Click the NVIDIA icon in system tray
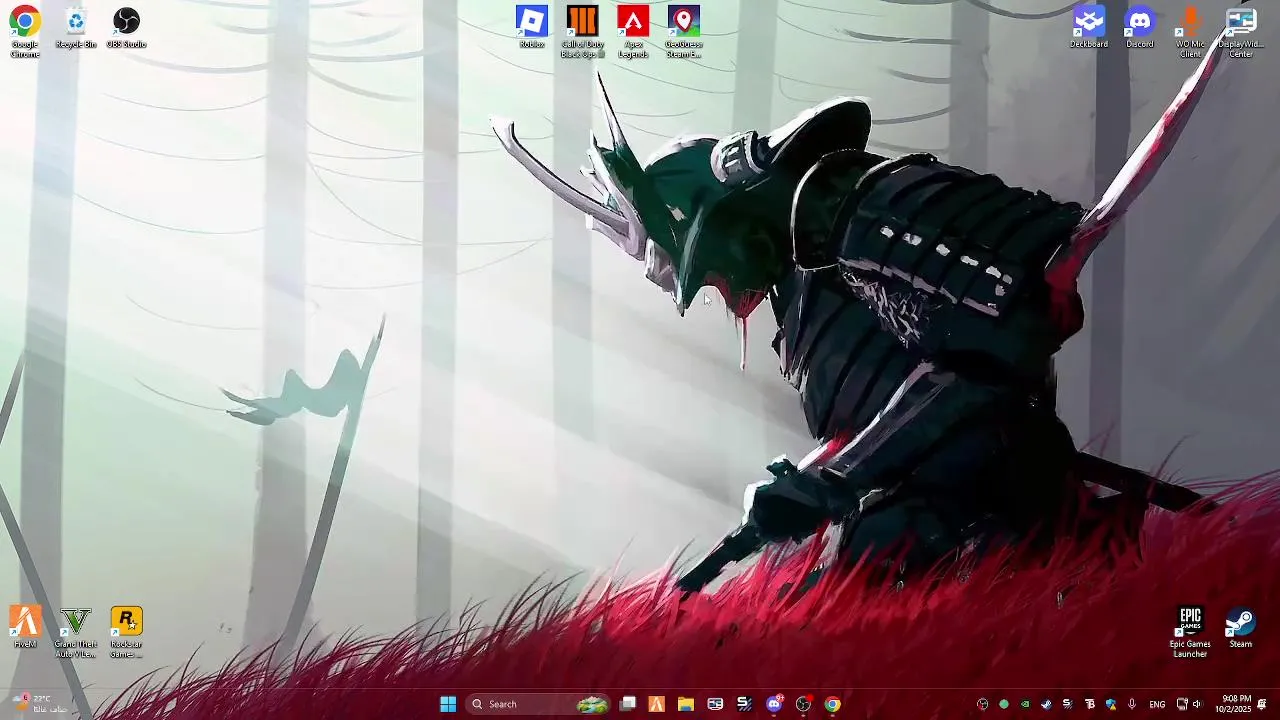The height and width of the screenshot is (720, 1280). (x=1025, y=704)
